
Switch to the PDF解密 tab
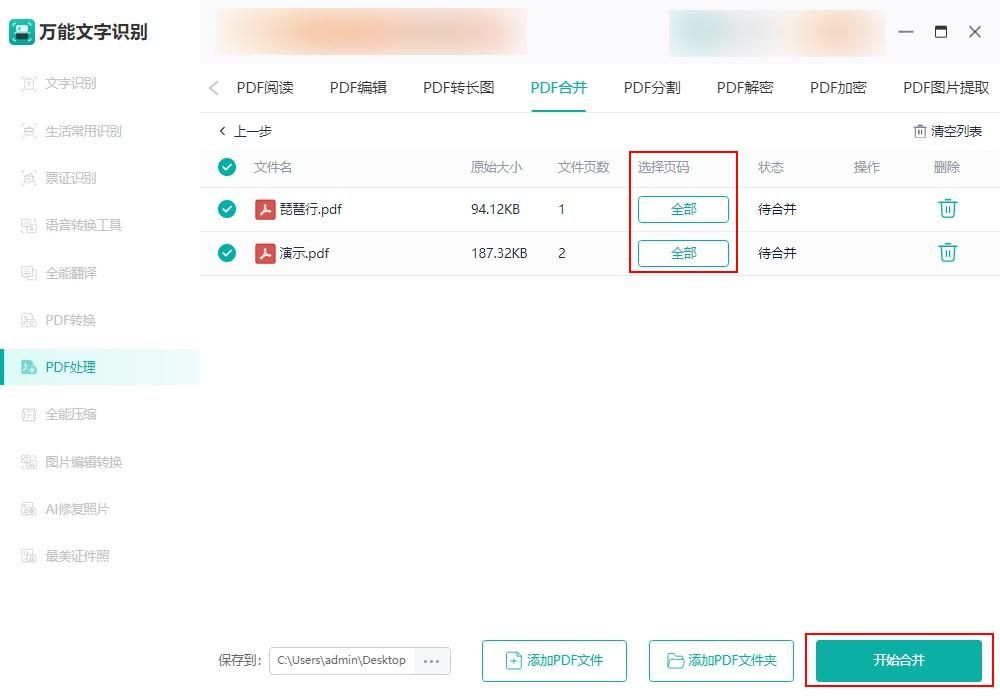(745, 88)
